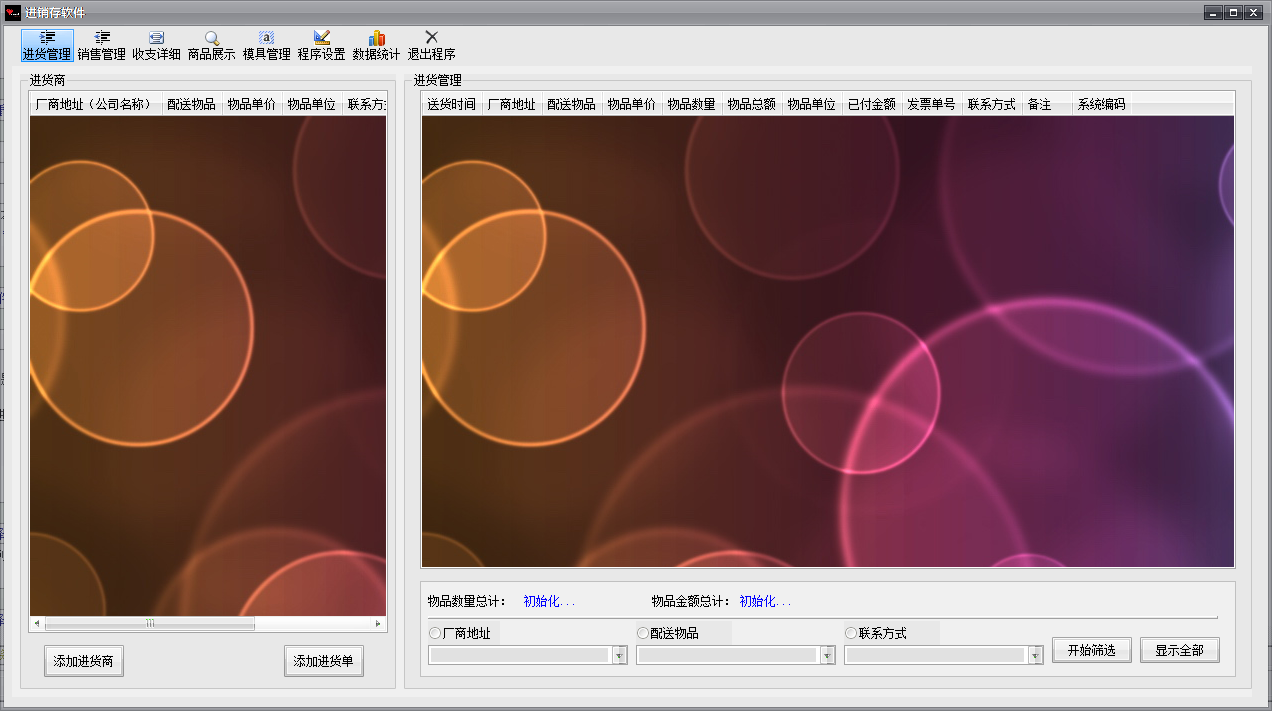Screen dimensions: 1272x711
Task: Select the 联系方式 radio button
Action: 851,633
